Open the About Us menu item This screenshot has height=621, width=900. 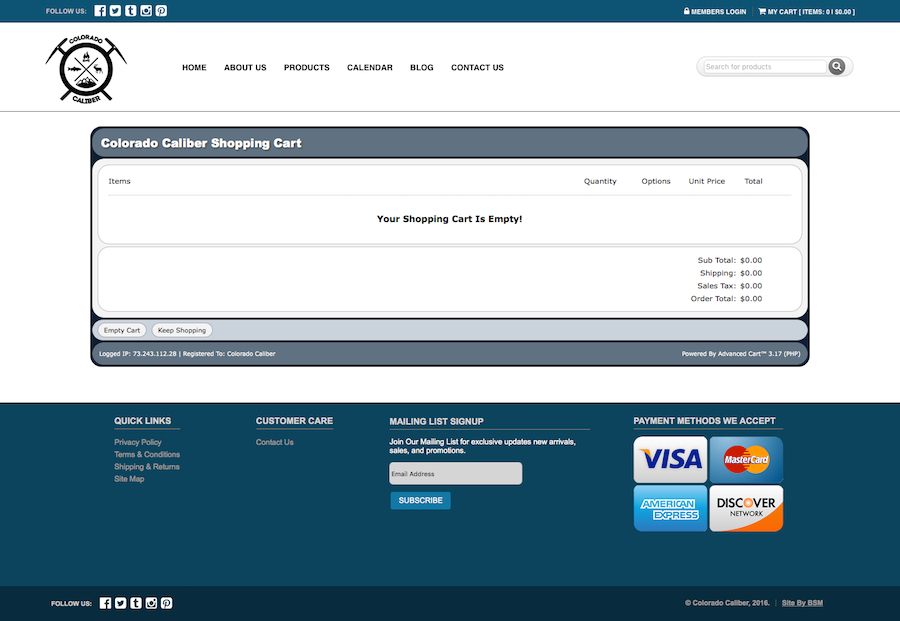[245, 68]
